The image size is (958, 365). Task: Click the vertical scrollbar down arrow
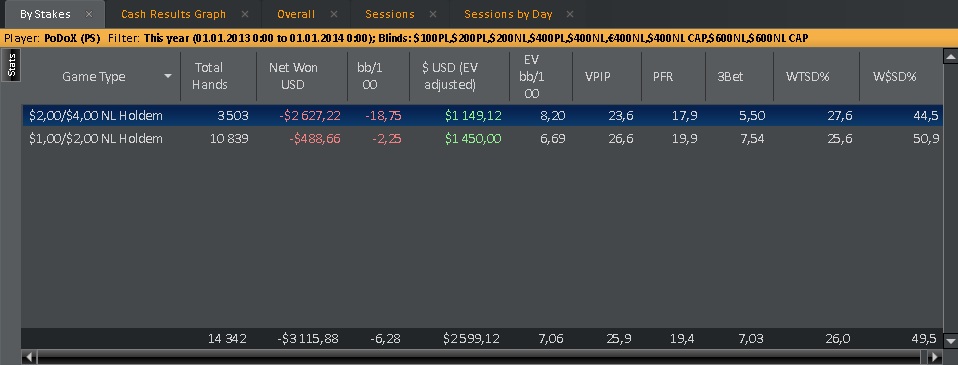point(950,341)
